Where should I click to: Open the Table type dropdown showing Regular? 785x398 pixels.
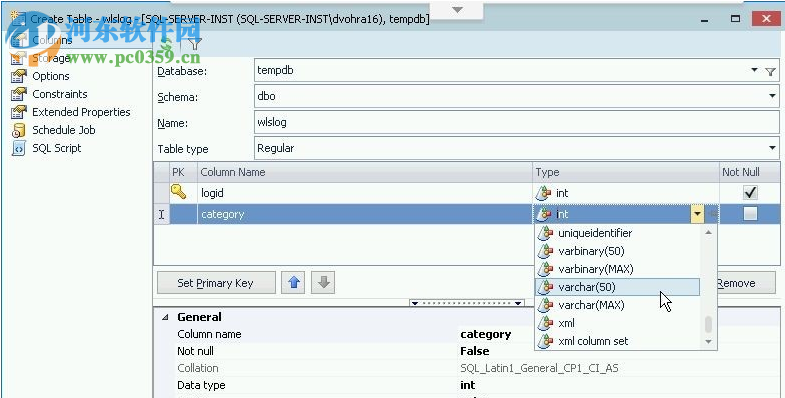(x=772, y=148)
